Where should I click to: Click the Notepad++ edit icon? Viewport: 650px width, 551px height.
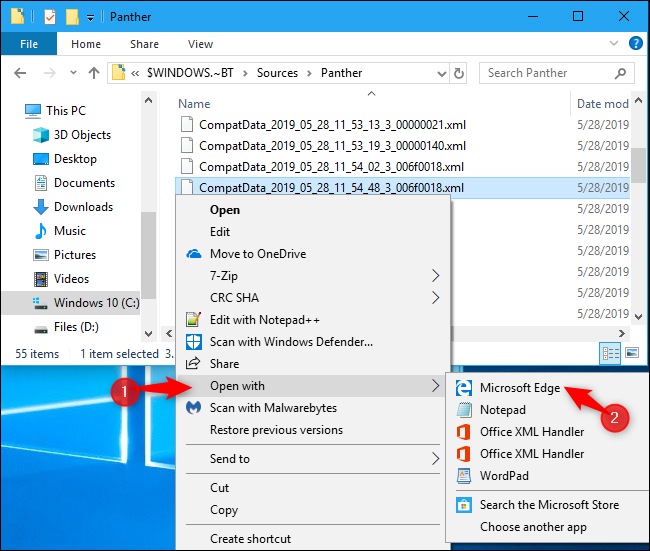point(194,320)
